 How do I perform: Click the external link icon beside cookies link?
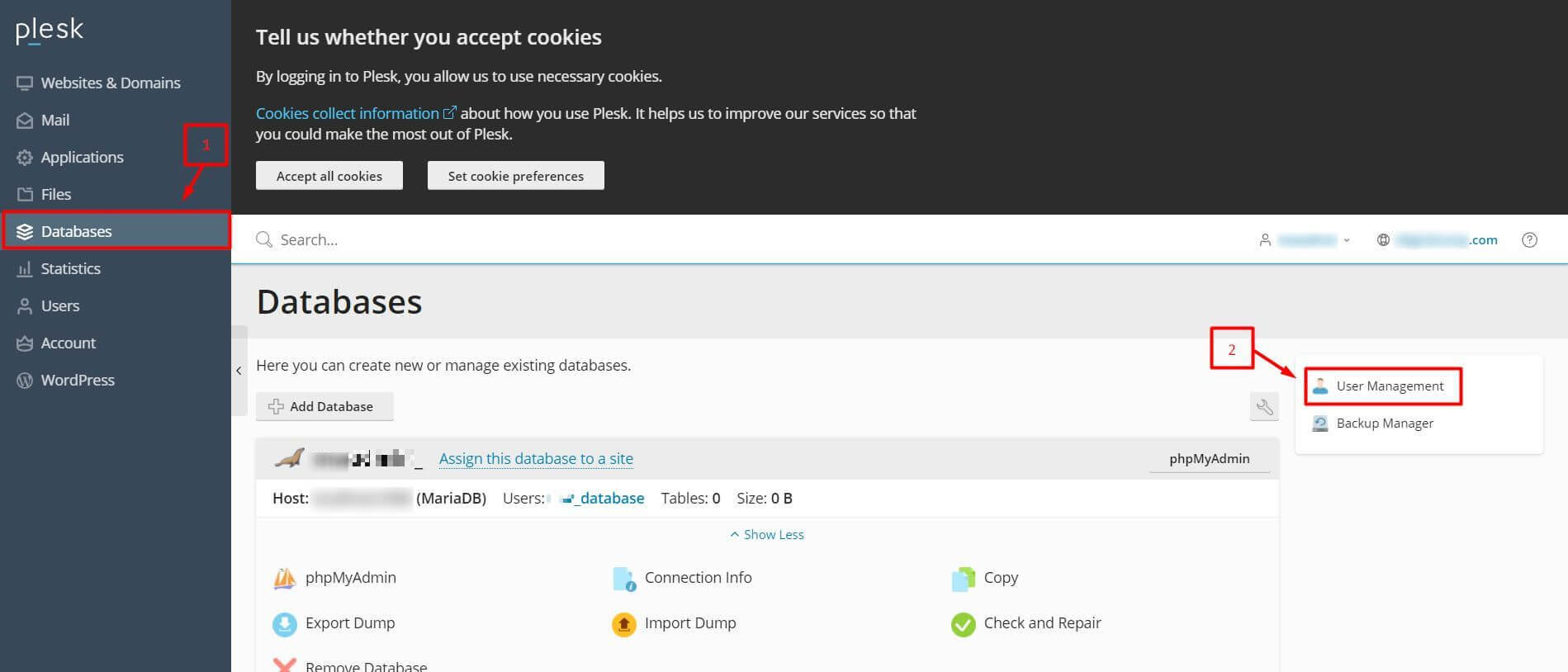pyautogui.click(x=450, y=112)
